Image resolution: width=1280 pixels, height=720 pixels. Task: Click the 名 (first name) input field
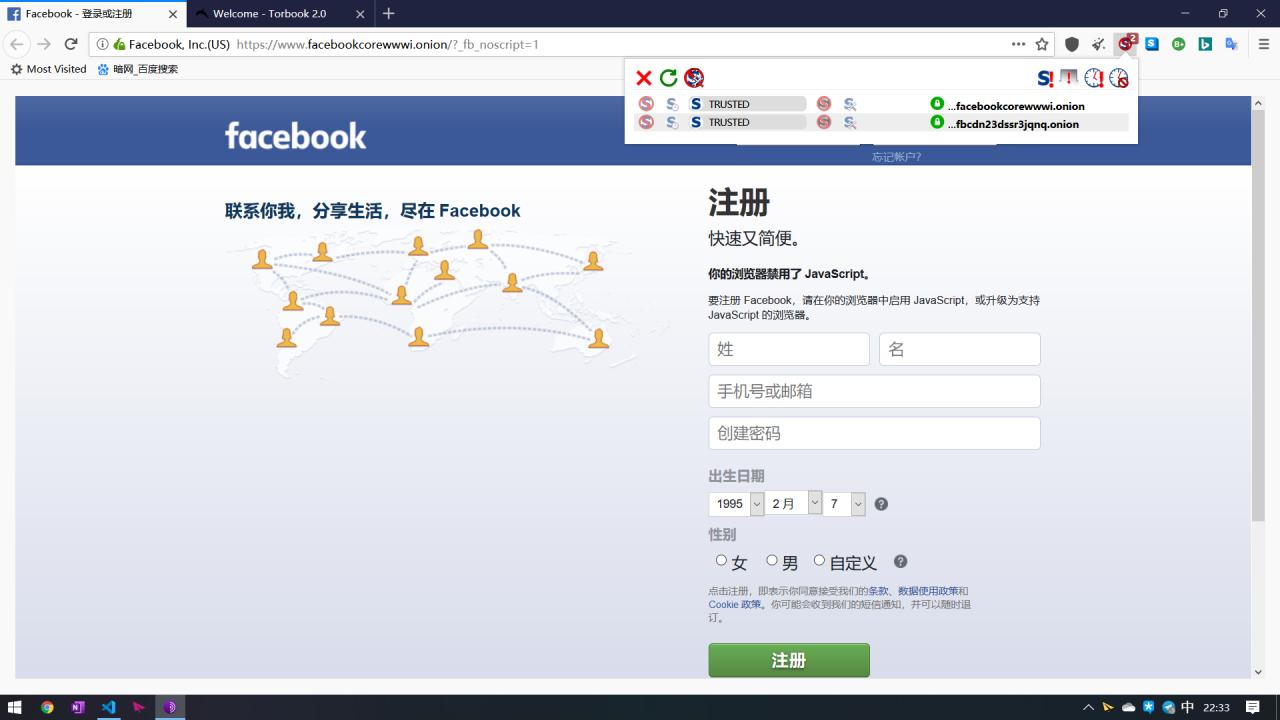tap(960, 349)
